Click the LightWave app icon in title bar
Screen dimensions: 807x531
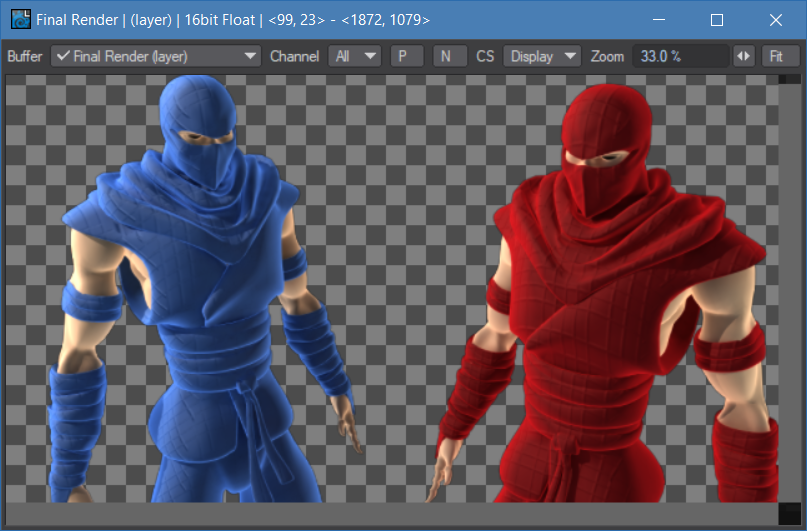tap(20, 19)
